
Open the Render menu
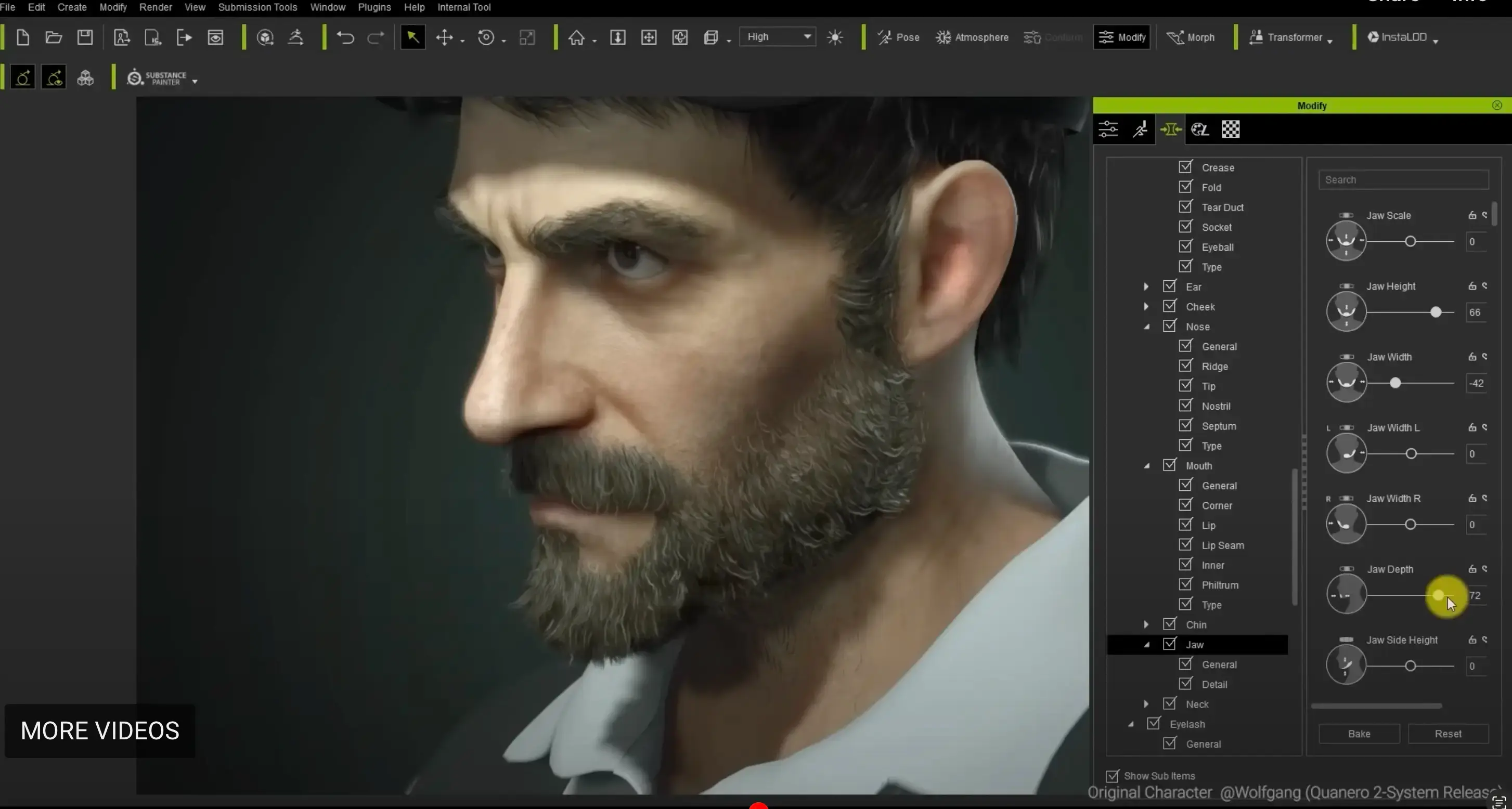155,7
